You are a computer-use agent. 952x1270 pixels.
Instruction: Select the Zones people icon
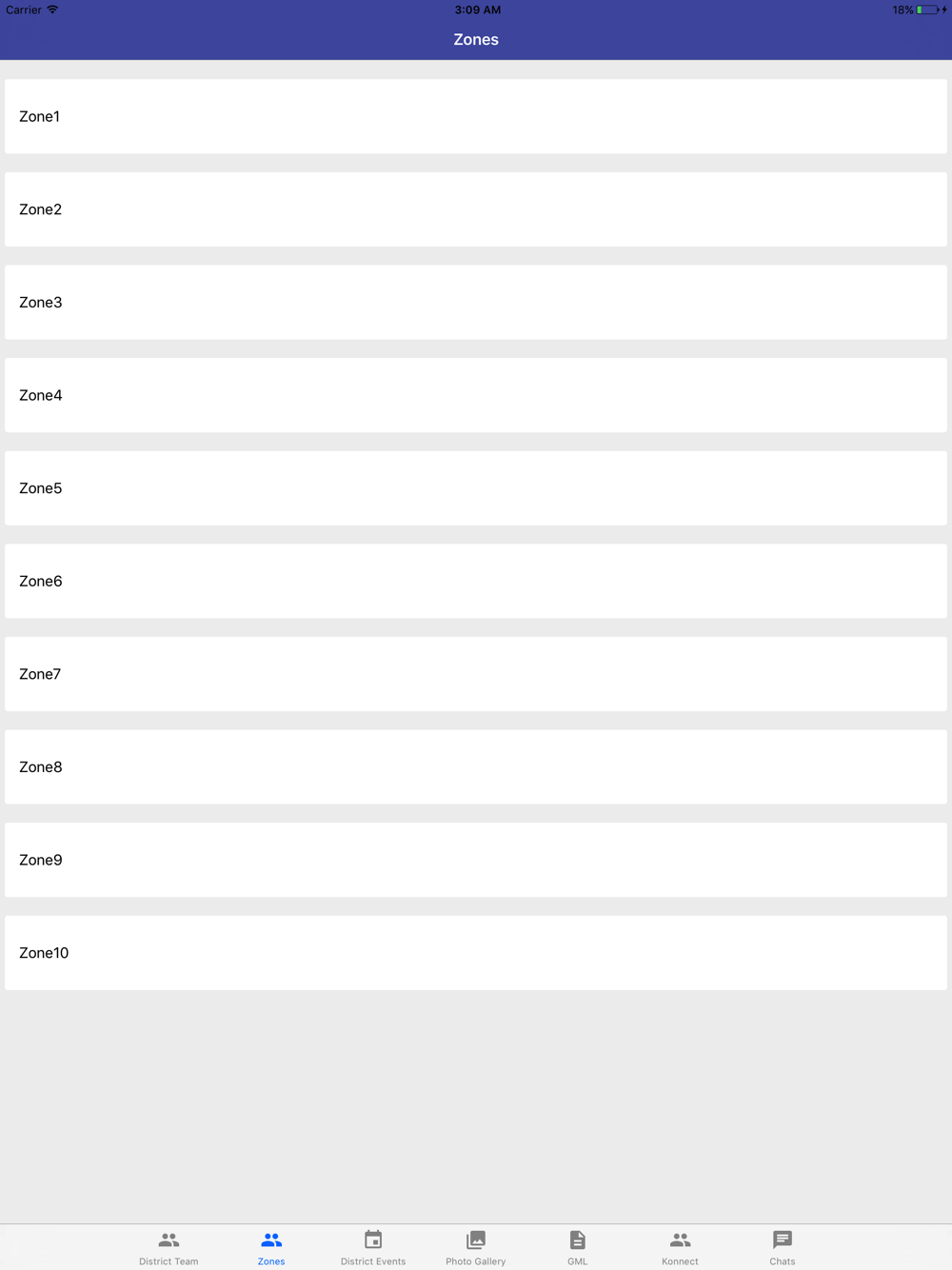pyautogui.click(x=271, y=1240)
